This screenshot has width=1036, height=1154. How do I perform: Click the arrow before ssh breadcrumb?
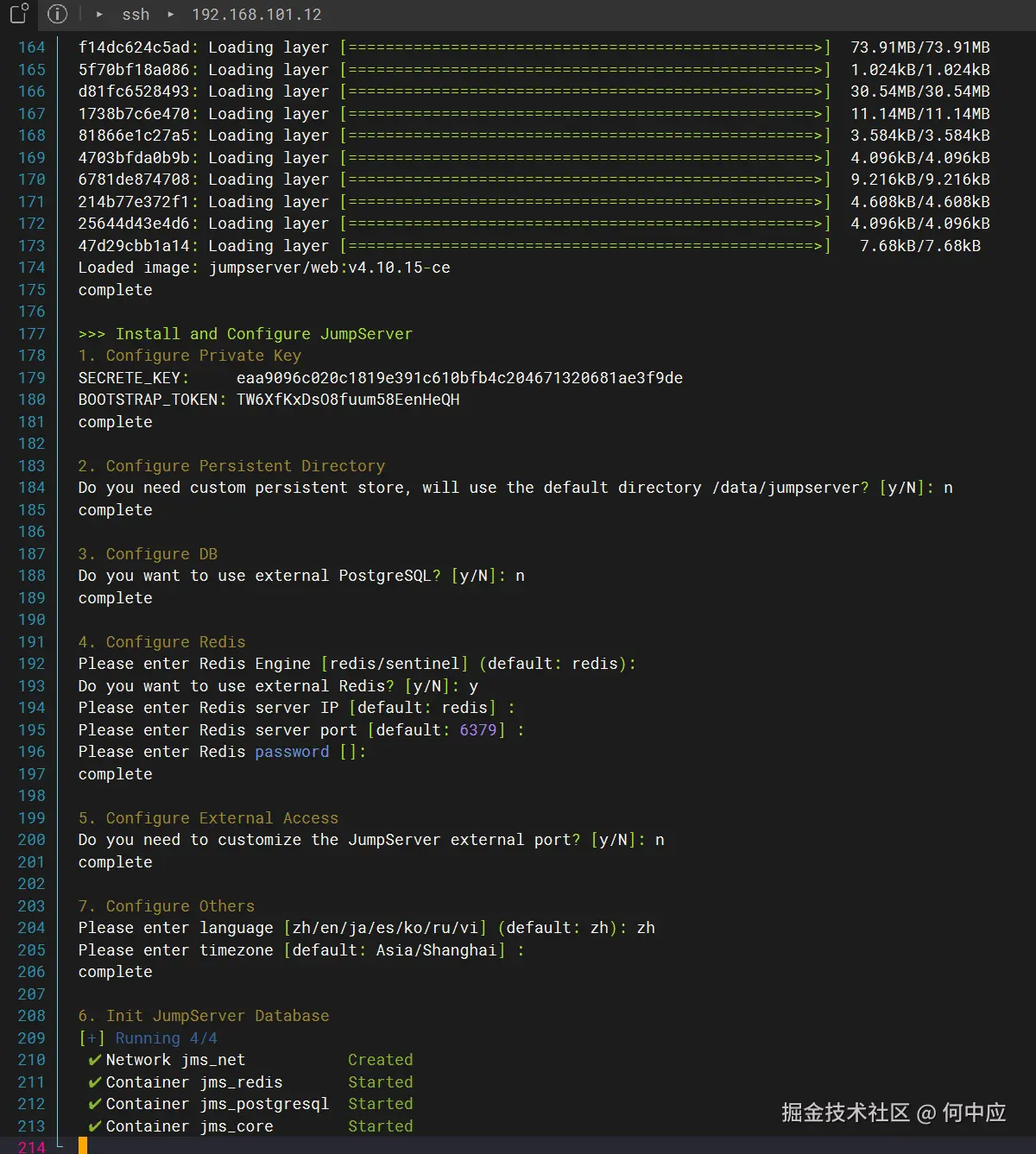[100, 15]
